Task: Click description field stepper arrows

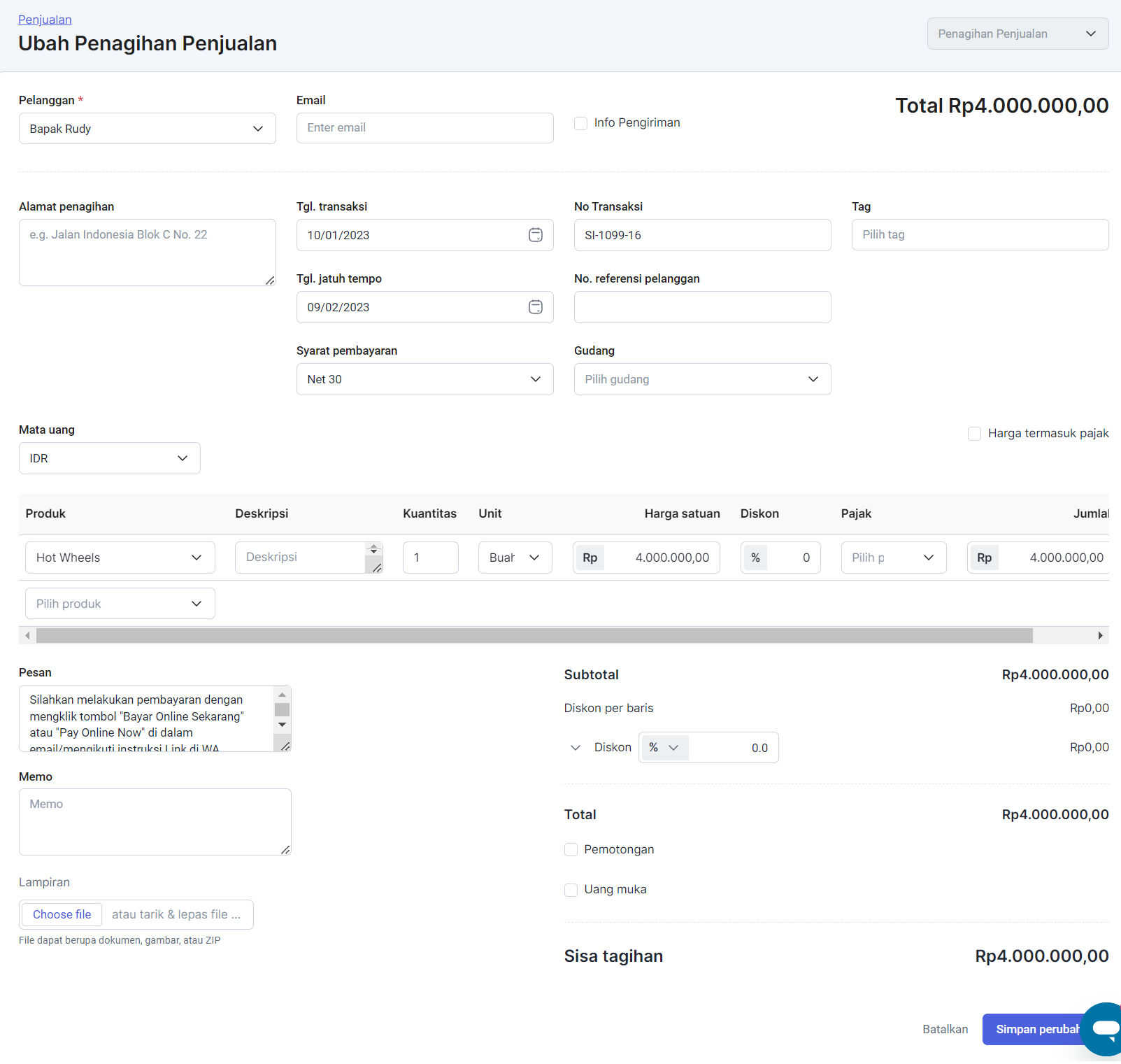Action: [373, 549]
